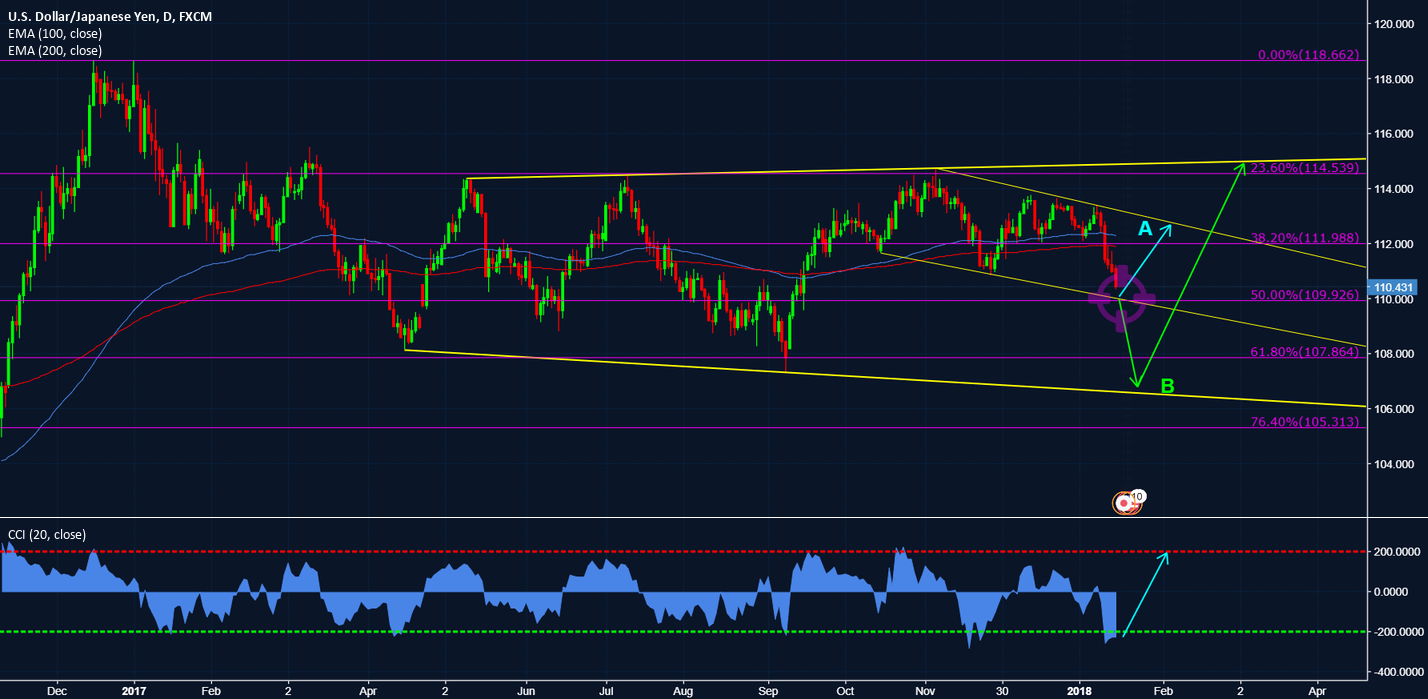Click the 61.80%(107.864) Fibonacci label
The height and width of the screenshot is (699, 1428).
tap(1304, 353)
